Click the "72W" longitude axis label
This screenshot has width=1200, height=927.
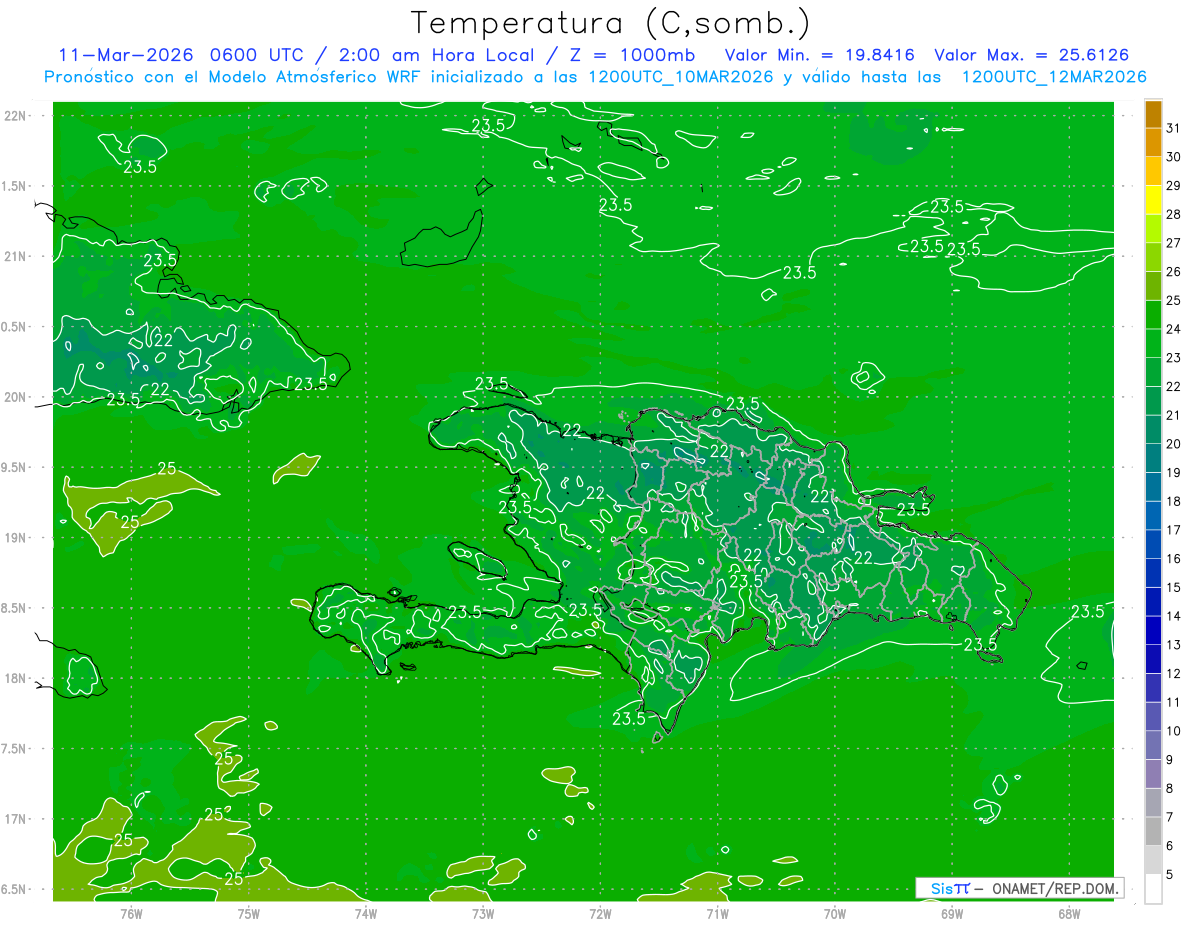[x=600, y=914]
